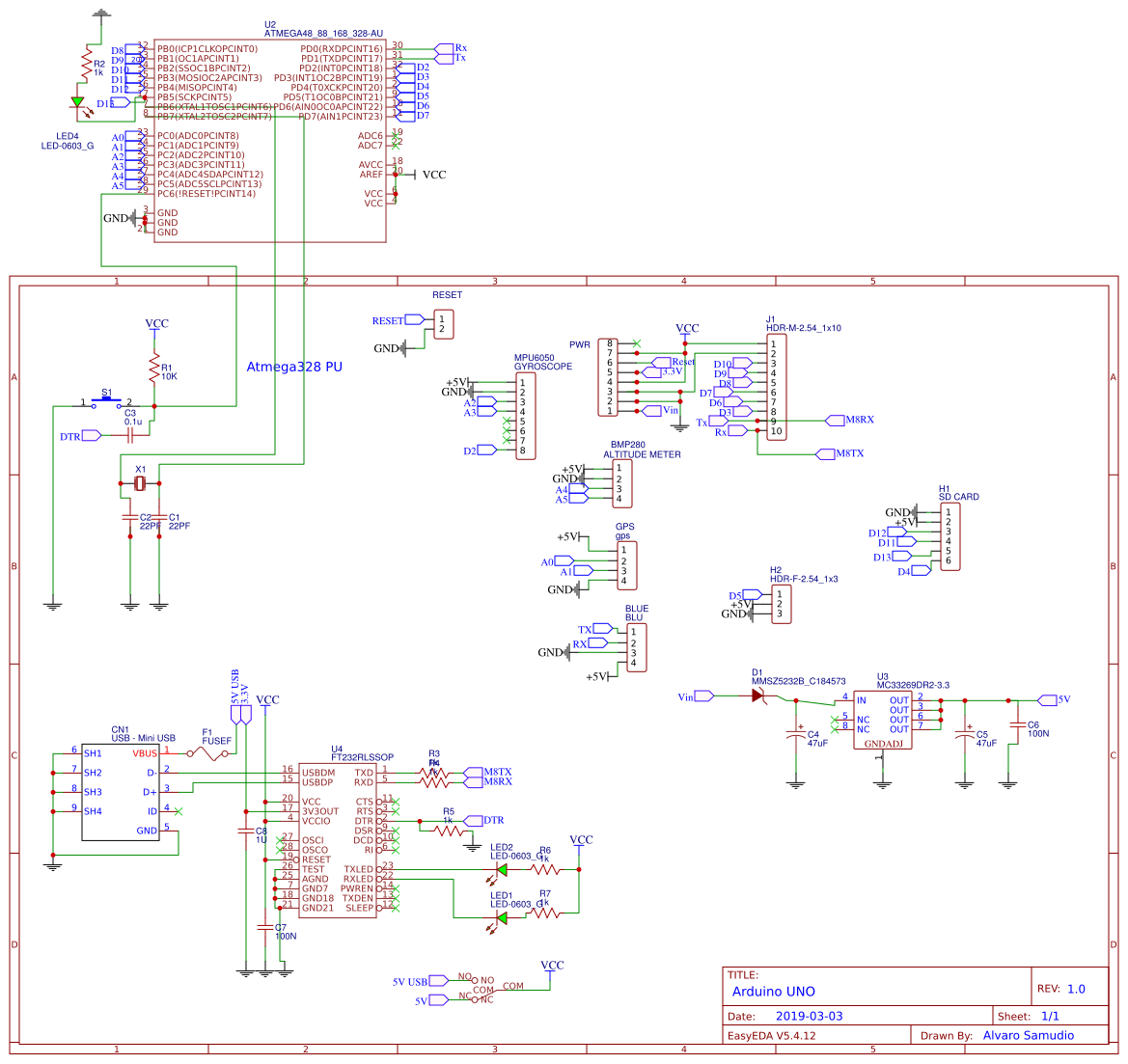Click the S1 push button switch symbol
Viewport: 1128px width, 1064px height.
tap(106, 400)
